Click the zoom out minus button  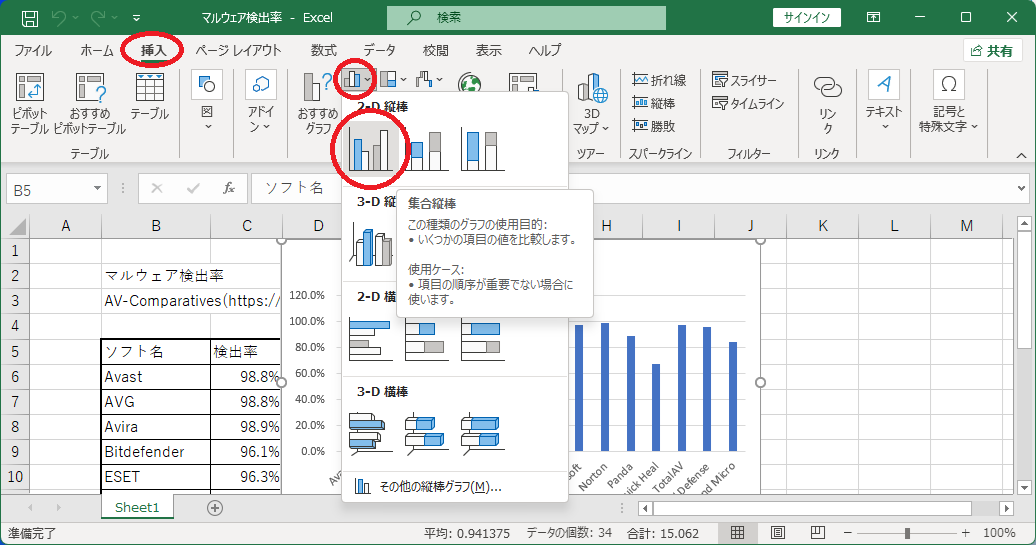coord(847,532)
